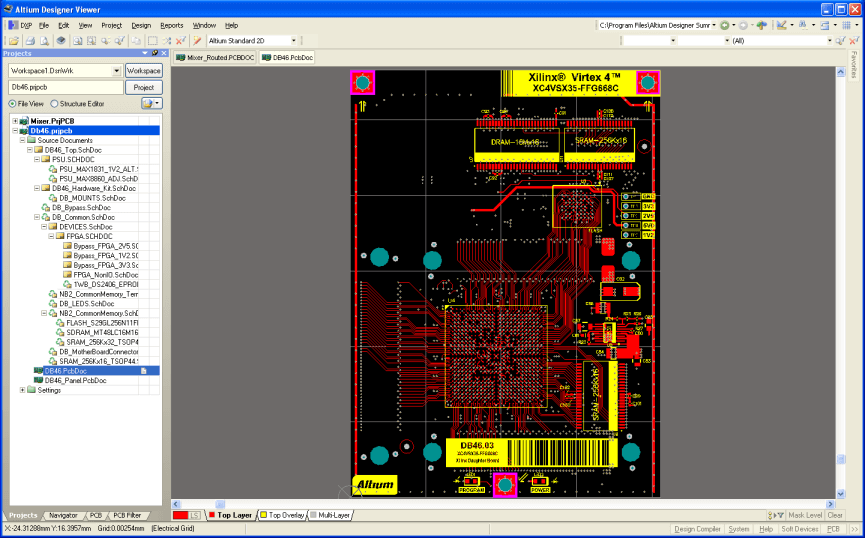865x538 pixels.
Task: Open the Design menu
Action: pyautogui.click(x=141, y=25)
